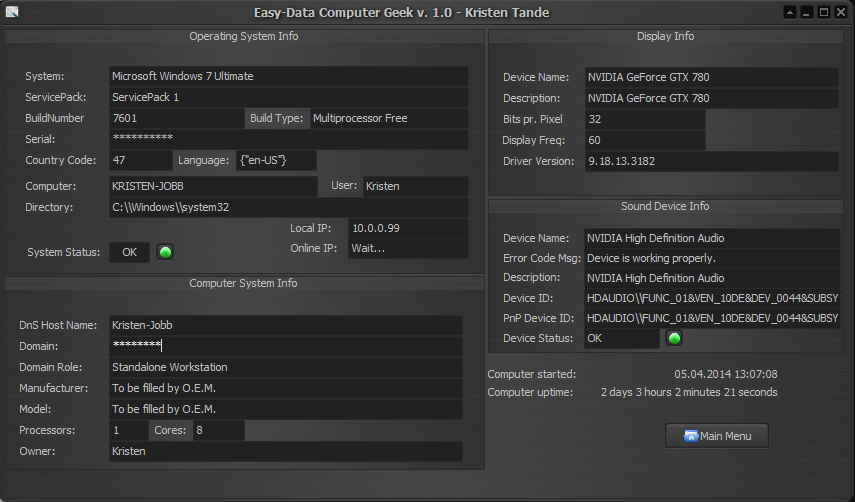The width and height of the screenshot is (855, 502).
Task: Click the Main Menu button
Action: coord(716,436)
